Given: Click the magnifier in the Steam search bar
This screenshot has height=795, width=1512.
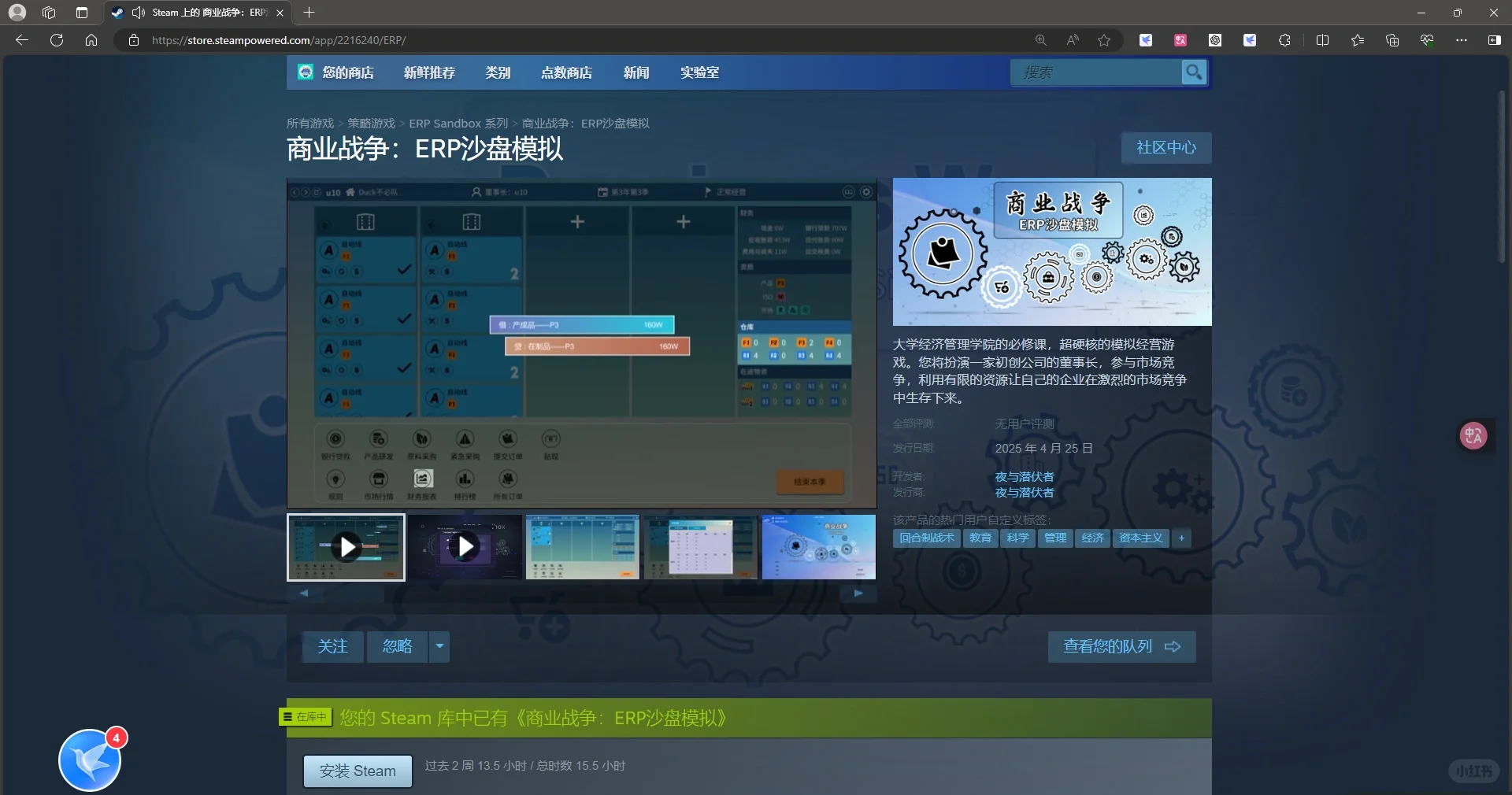Looking at the screenshot, I should point(1193,72).
